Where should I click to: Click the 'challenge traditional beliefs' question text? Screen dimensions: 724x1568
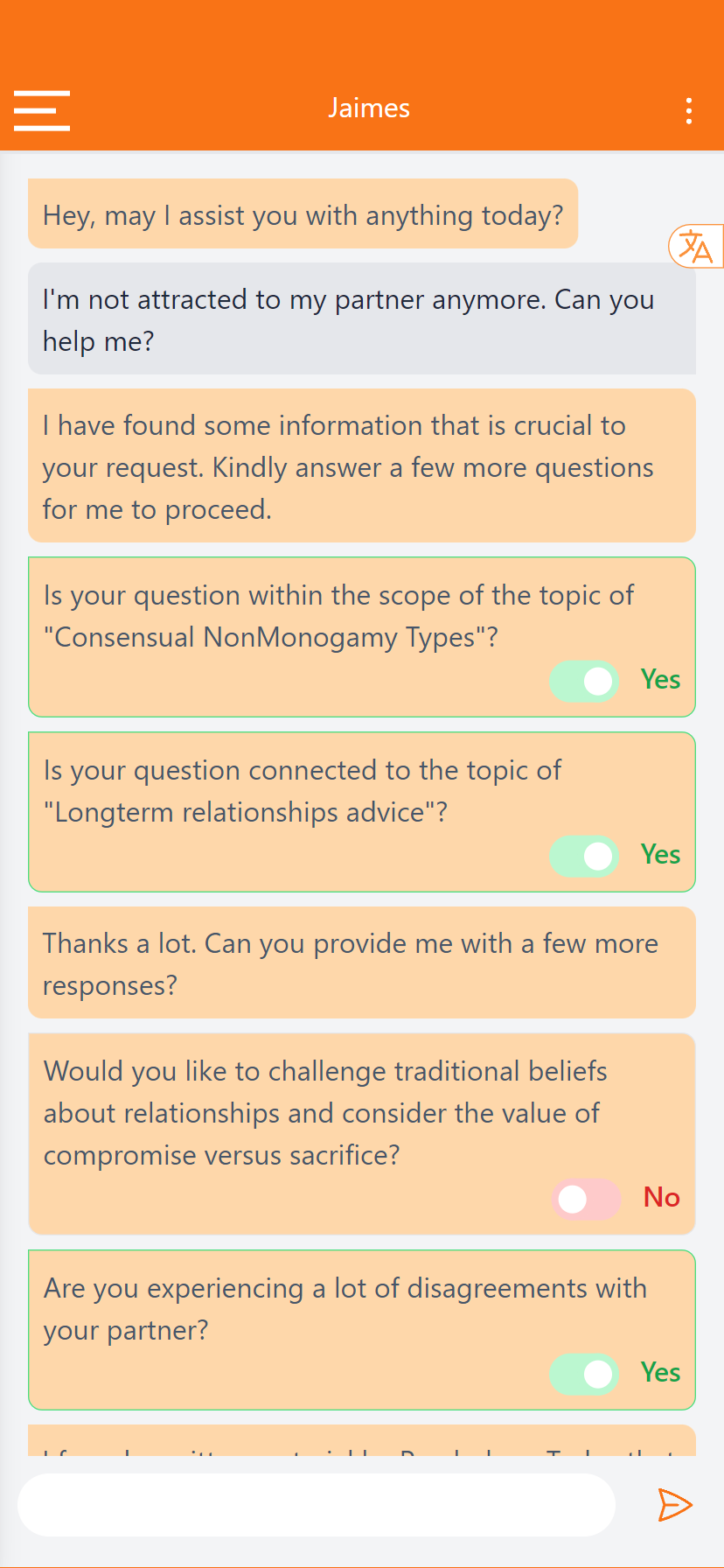tap(325, 1113)
